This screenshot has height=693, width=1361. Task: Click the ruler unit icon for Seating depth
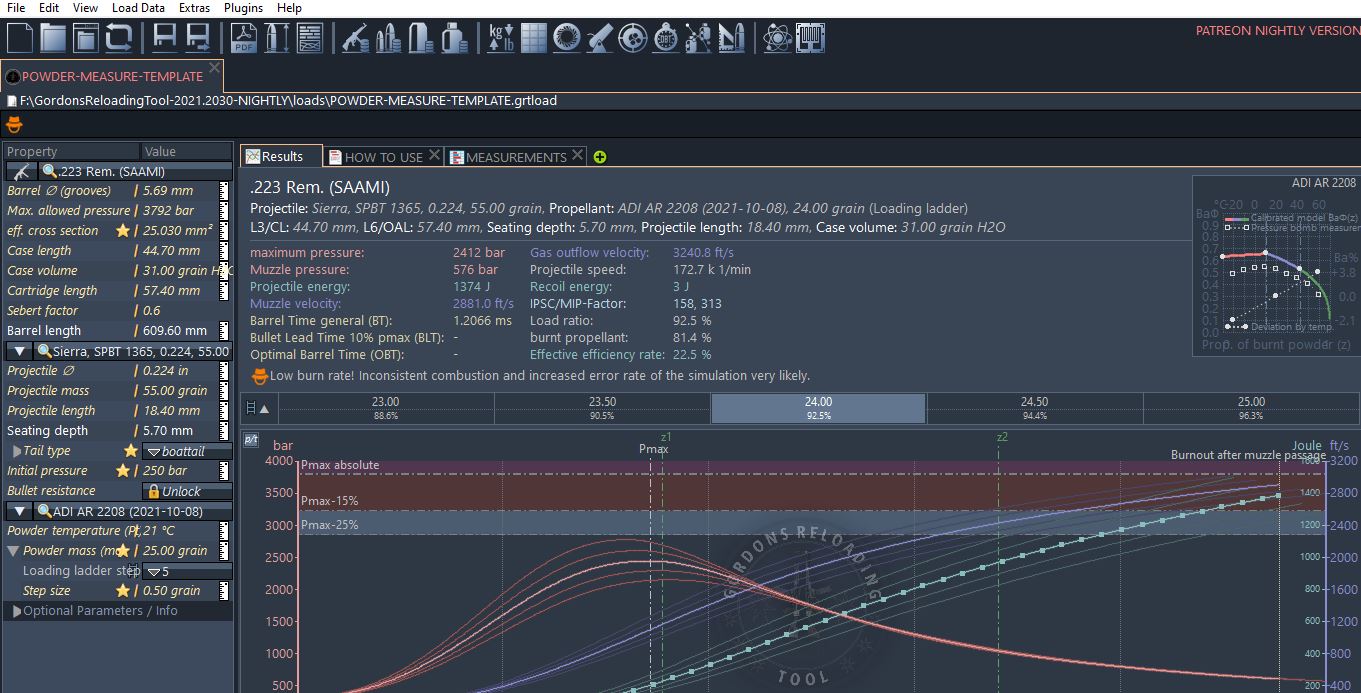[224, 431]
